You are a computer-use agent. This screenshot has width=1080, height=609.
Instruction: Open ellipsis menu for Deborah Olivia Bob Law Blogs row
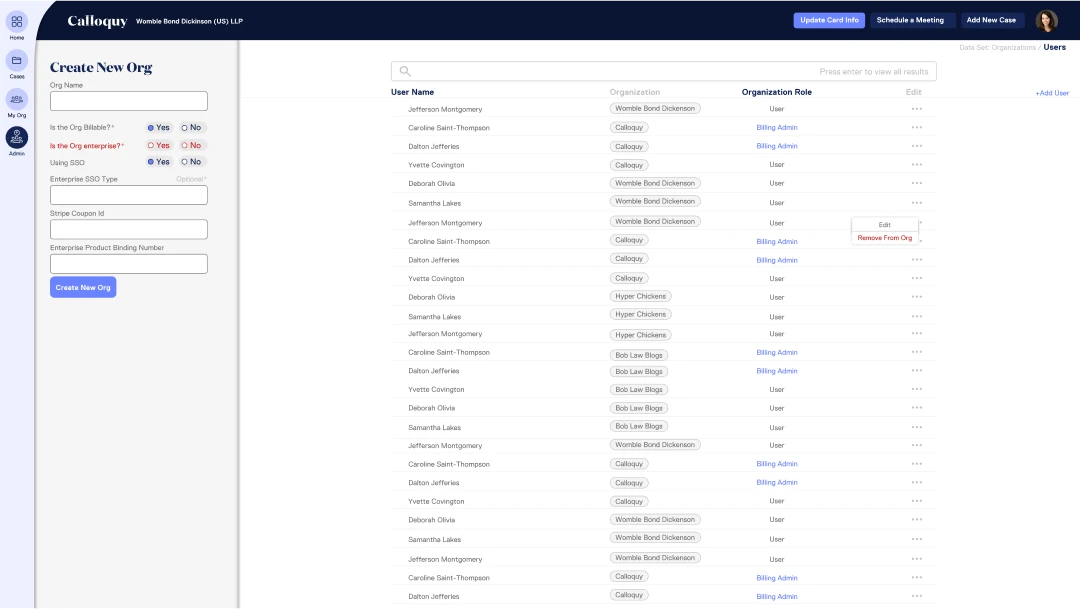[x=916, y=408]
